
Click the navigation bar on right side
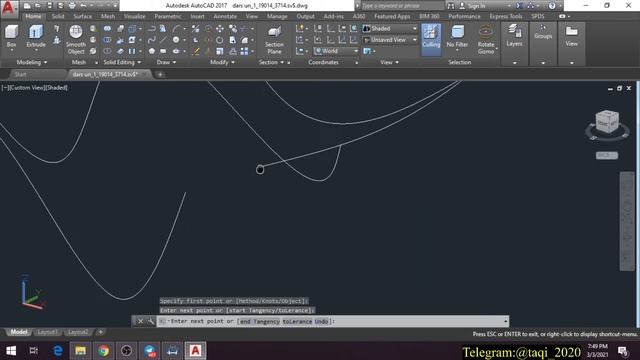tap(627, 221)
